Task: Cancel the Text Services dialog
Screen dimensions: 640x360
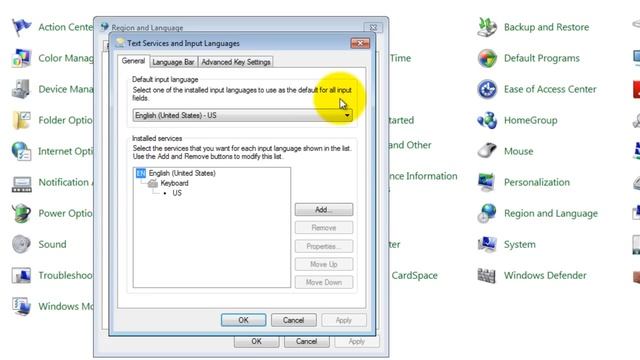Action: pyautogui.click(x=293, y=320)
